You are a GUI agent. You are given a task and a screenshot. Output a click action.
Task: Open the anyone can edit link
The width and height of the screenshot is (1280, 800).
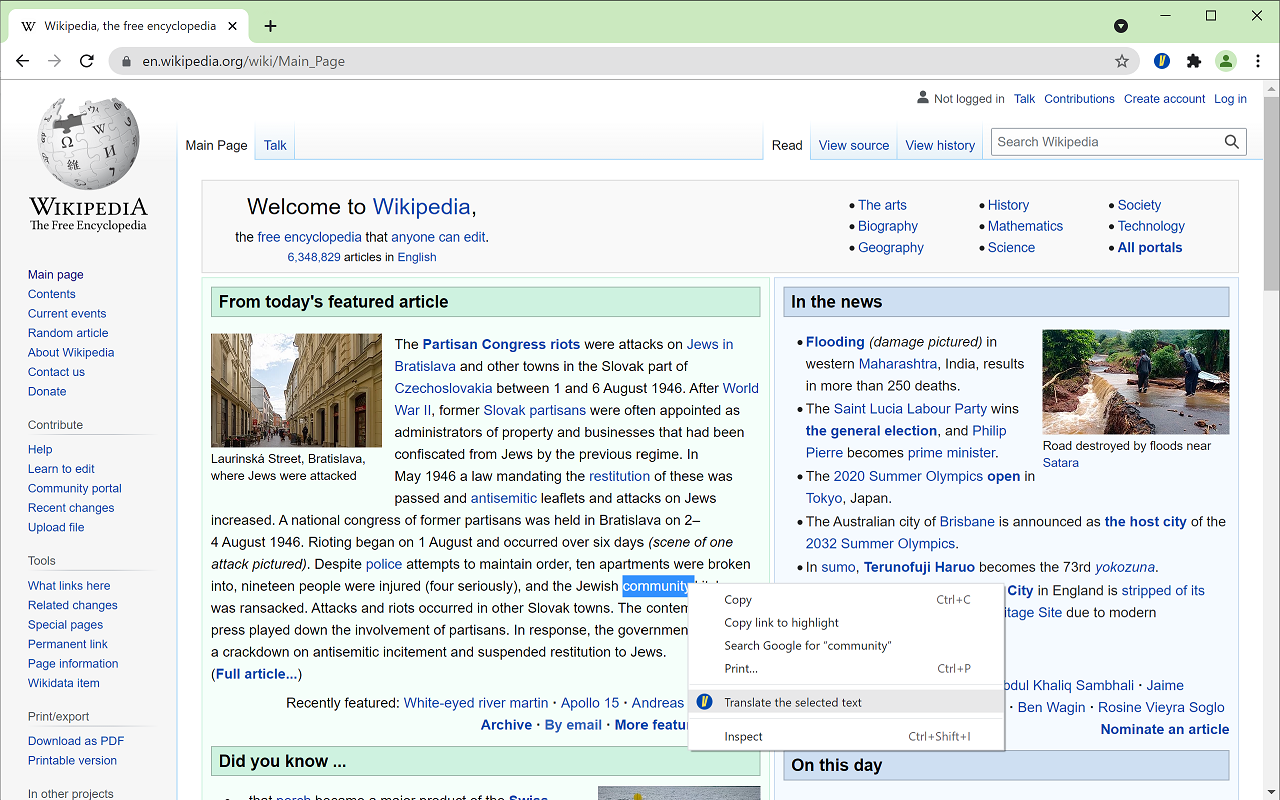[x=438, y=237]
